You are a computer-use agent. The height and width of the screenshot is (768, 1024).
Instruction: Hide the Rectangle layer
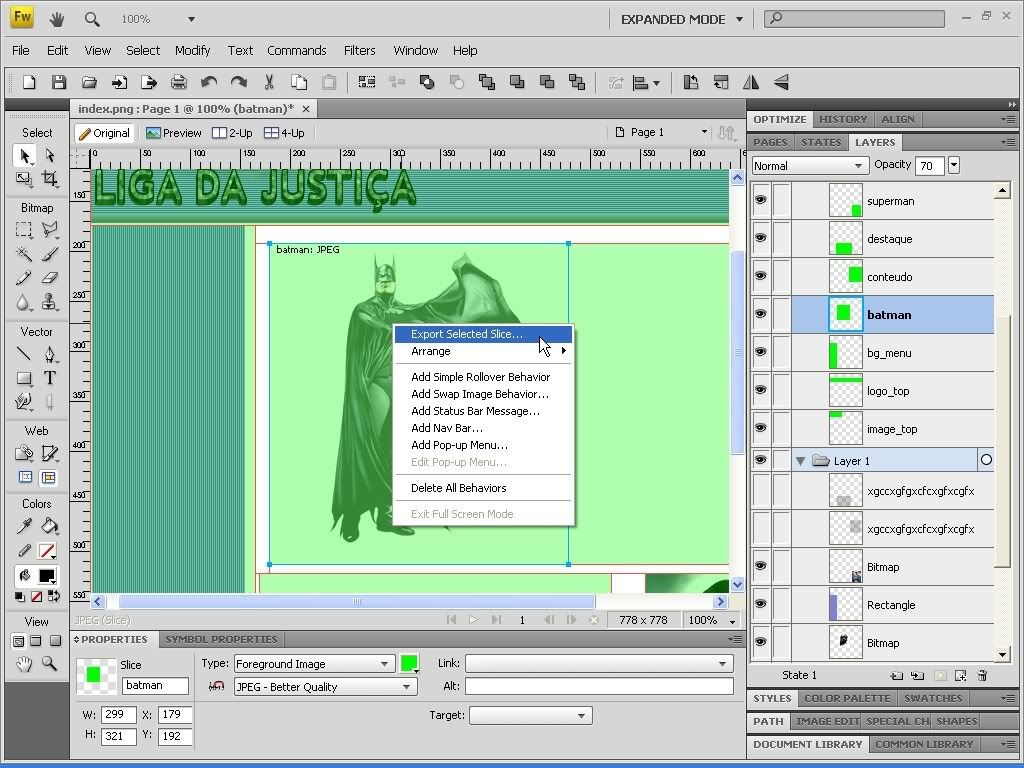761,604
